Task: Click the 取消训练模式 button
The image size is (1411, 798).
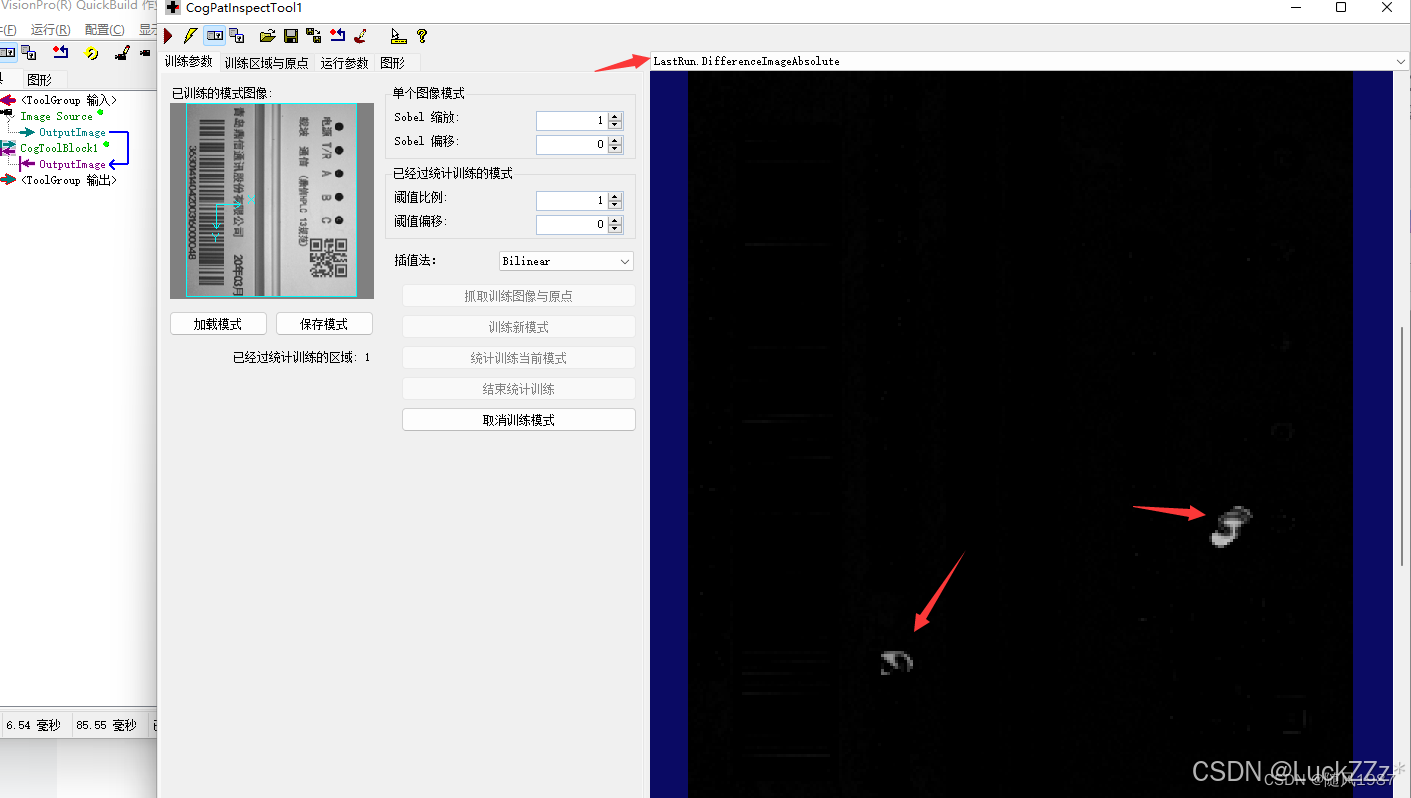Action: pos(518,420)
